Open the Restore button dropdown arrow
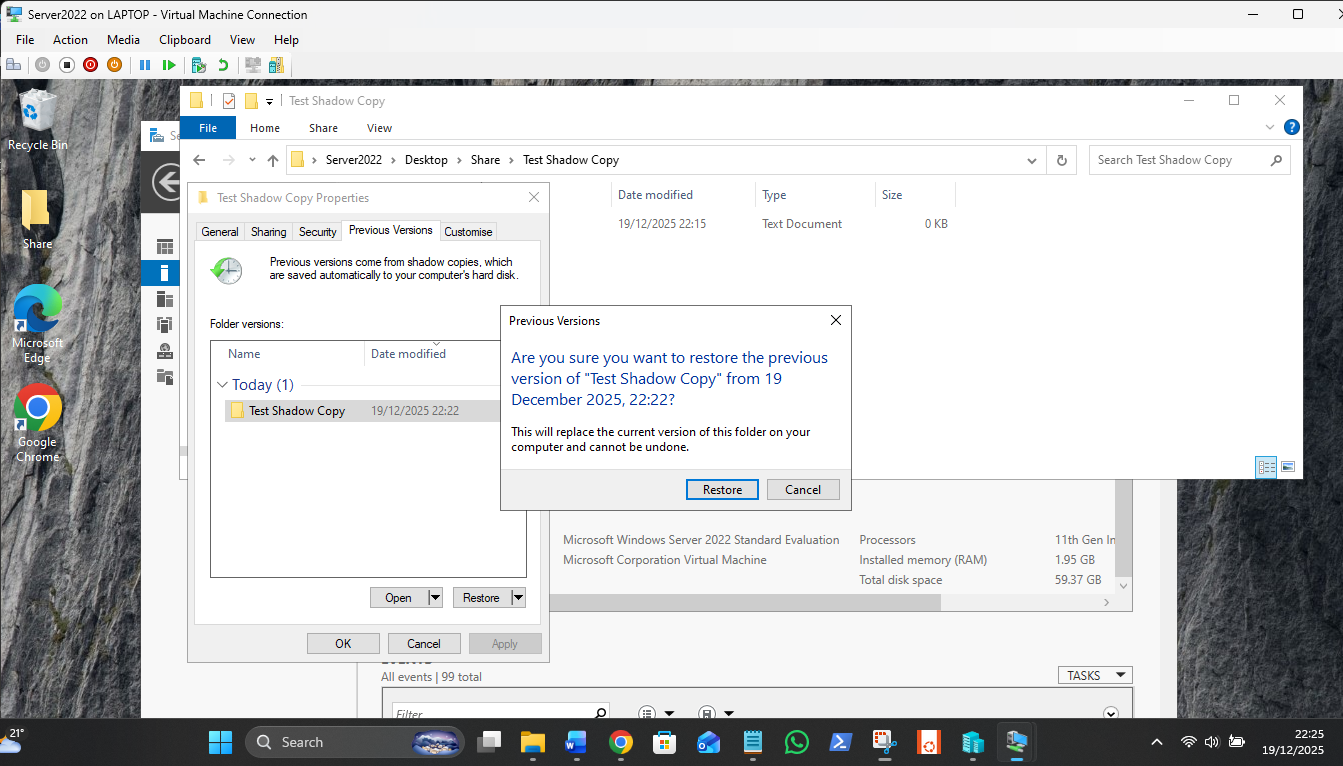The height and width of the screenshot is (766, 1343). [x=517, y=598]
